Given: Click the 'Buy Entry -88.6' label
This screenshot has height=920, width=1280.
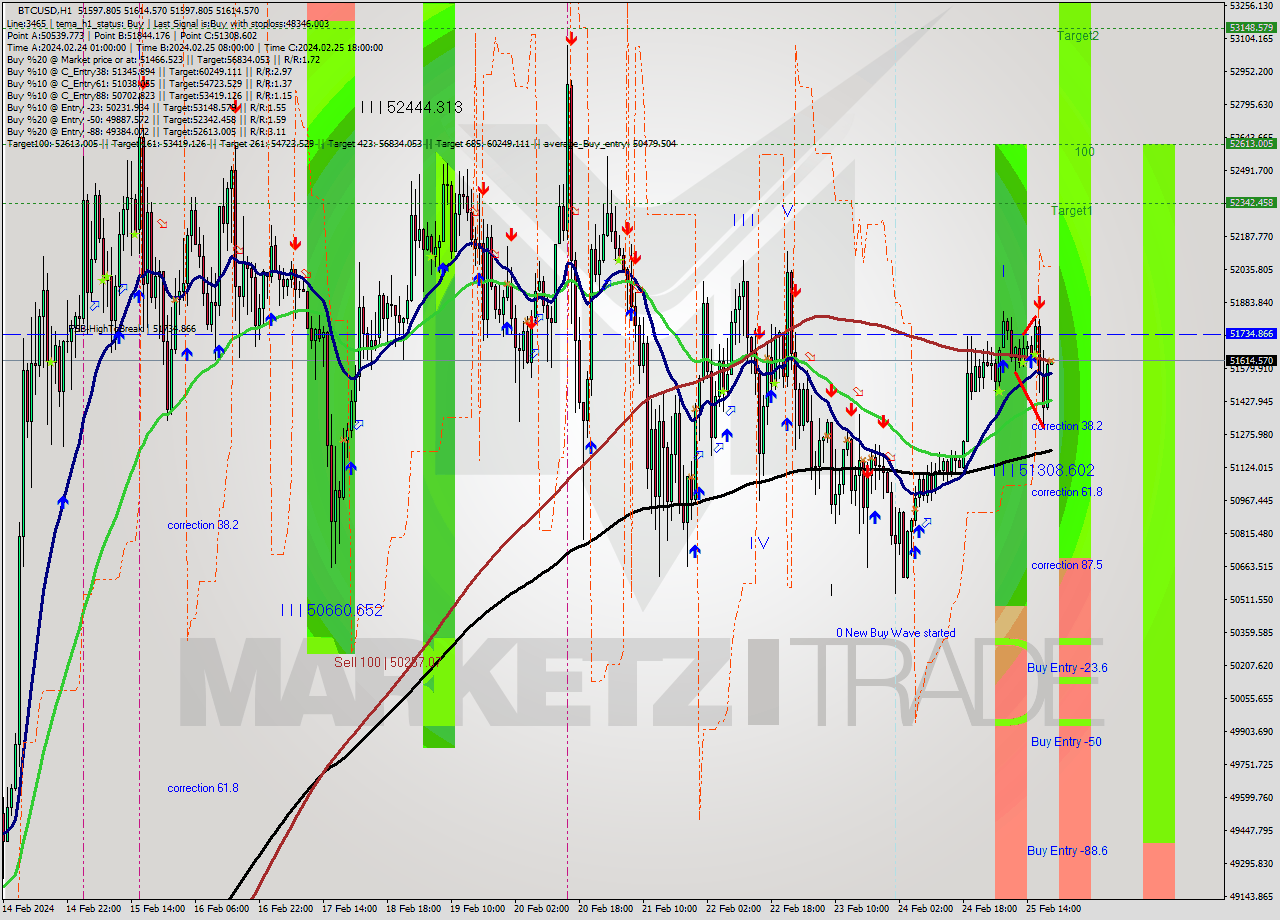Looking at the screenshot, I should pyautogui.click(x=1067, y=851).
